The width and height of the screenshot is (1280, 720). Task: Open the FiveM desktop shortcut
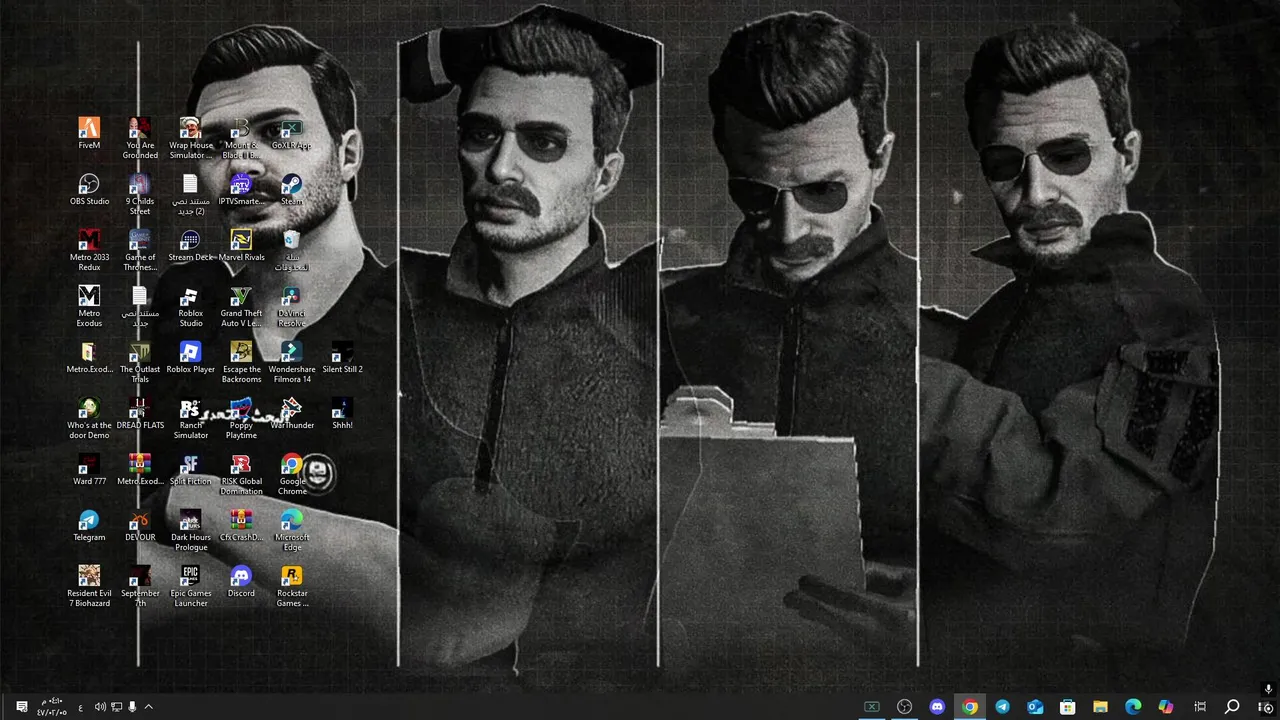coord(89,134)
